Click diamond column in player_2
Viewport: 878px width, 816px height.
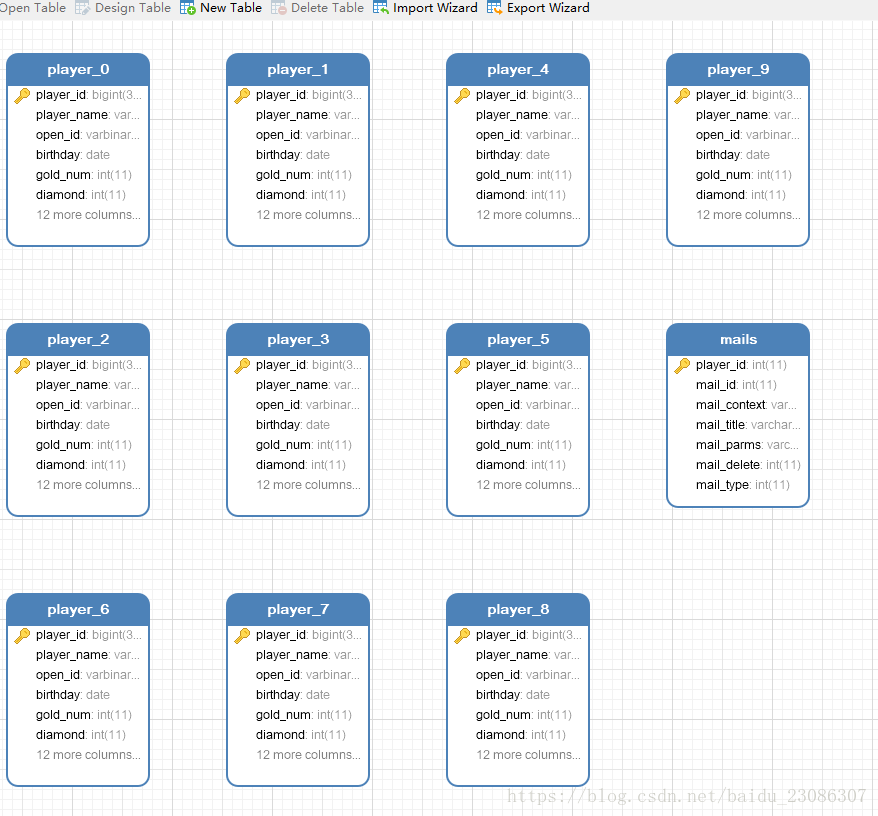[81, 465]
